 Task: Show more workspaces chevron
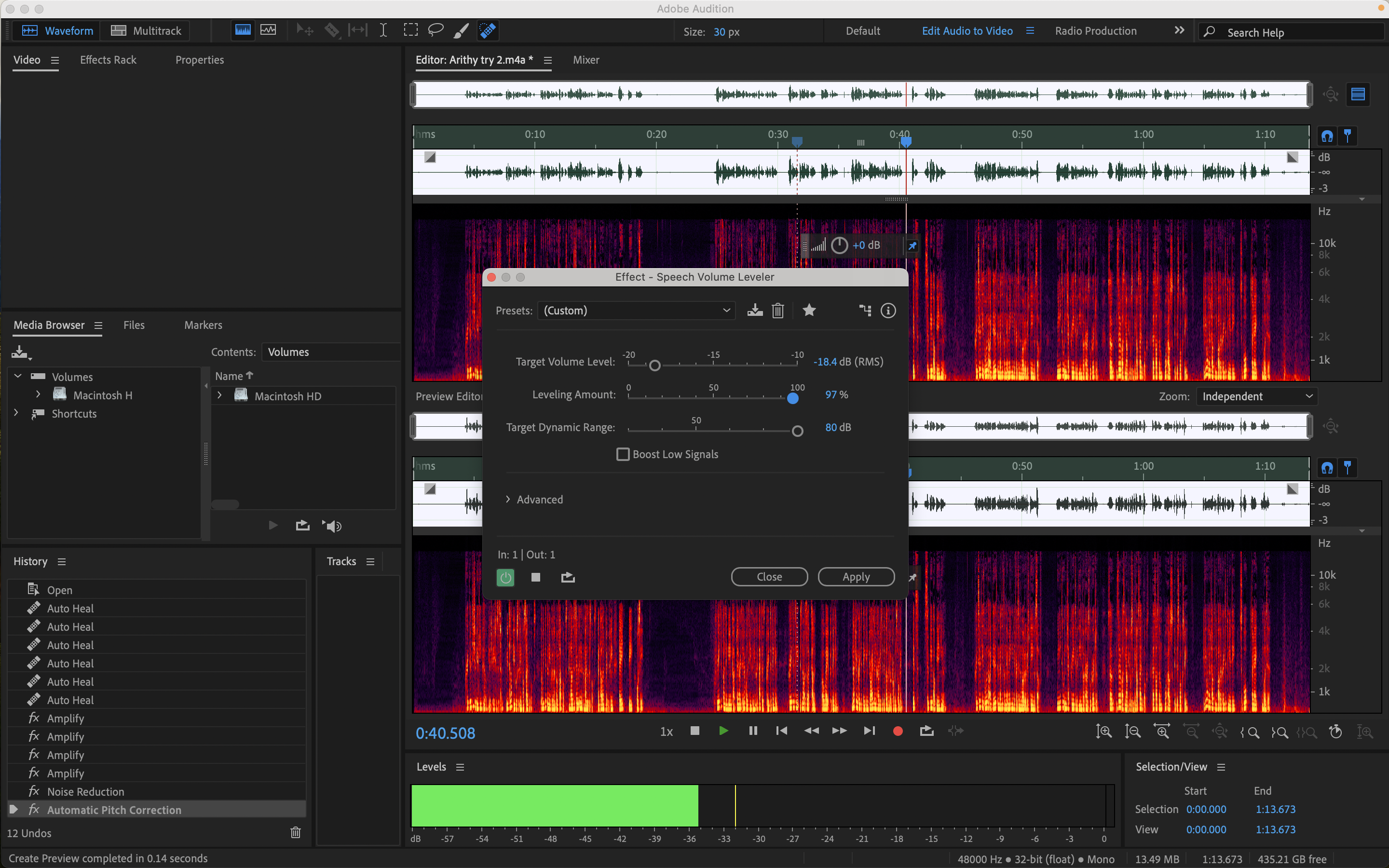tap(1179, 30)
